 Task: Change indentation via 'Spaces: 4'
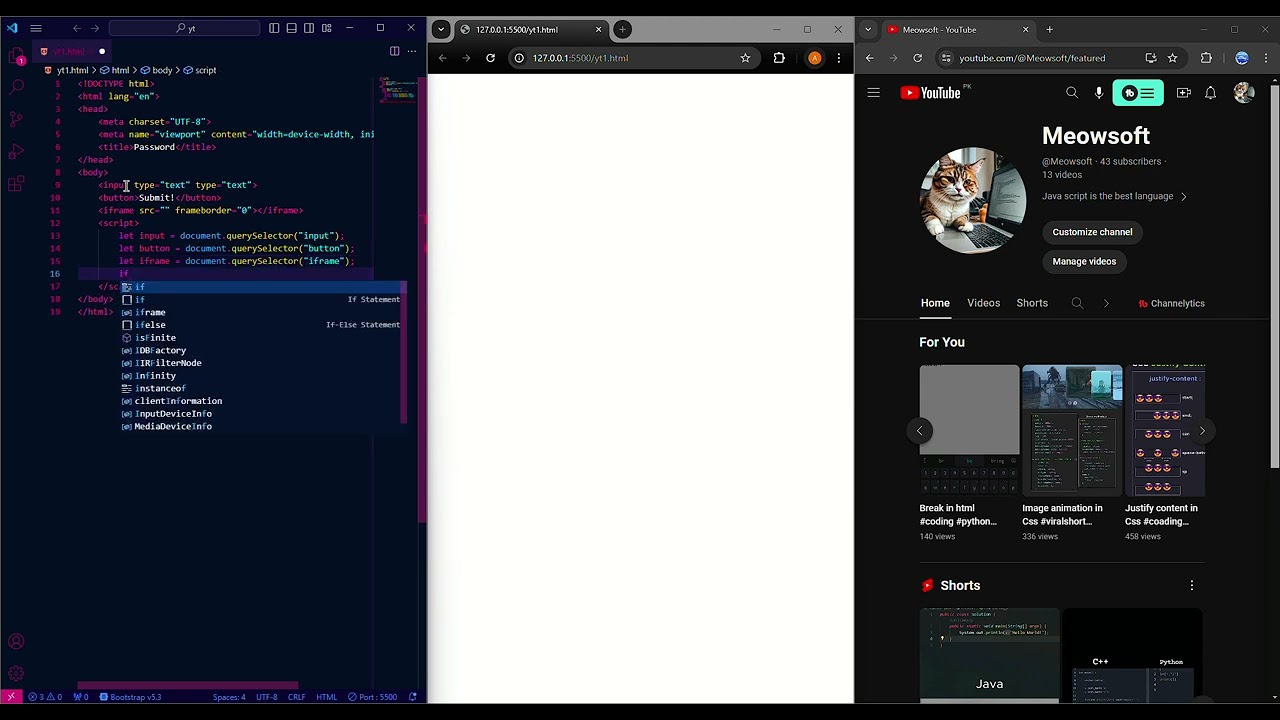(x=229, y=697)
